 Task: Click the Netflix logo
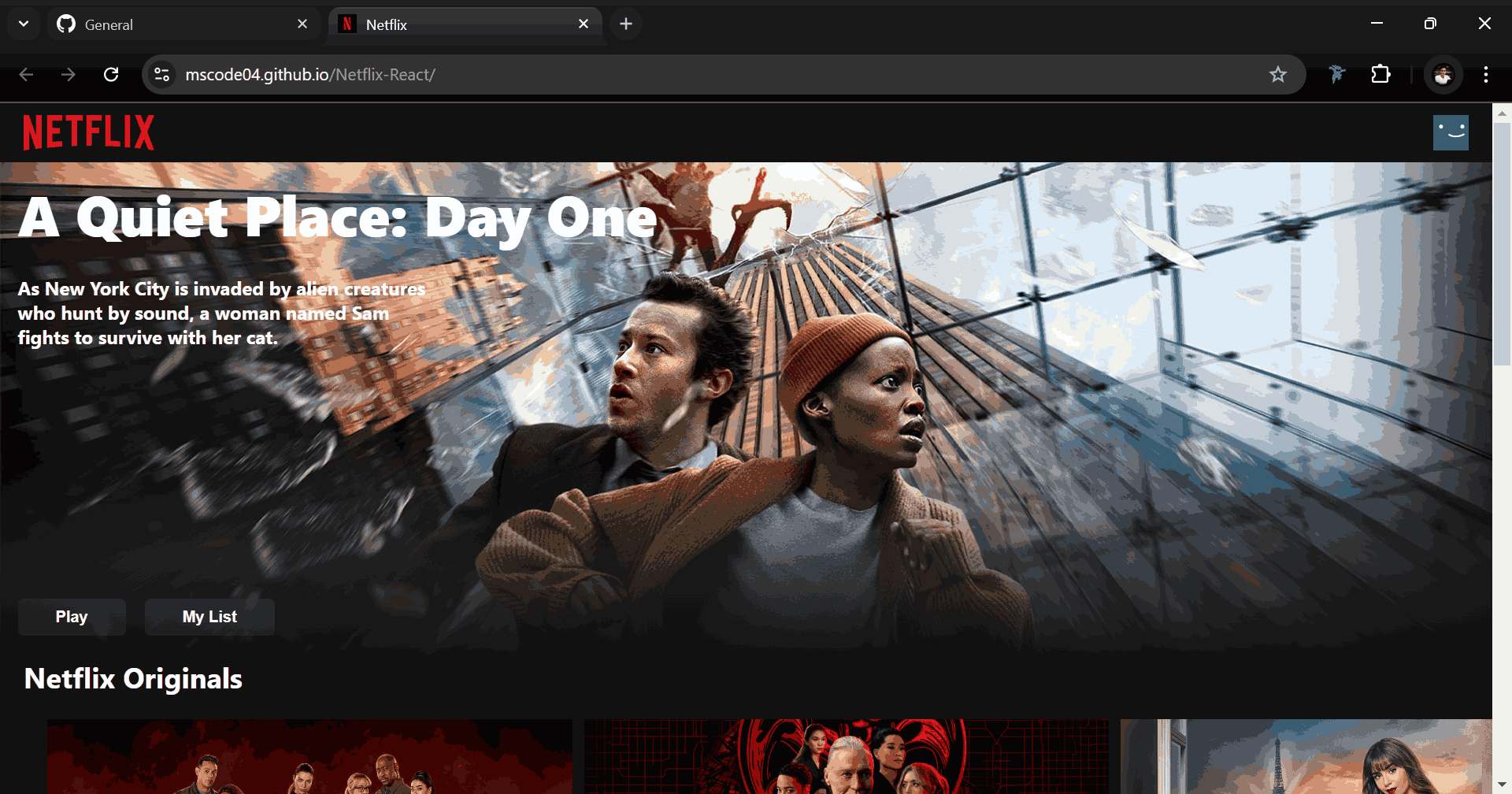click(x=88, y=132)
